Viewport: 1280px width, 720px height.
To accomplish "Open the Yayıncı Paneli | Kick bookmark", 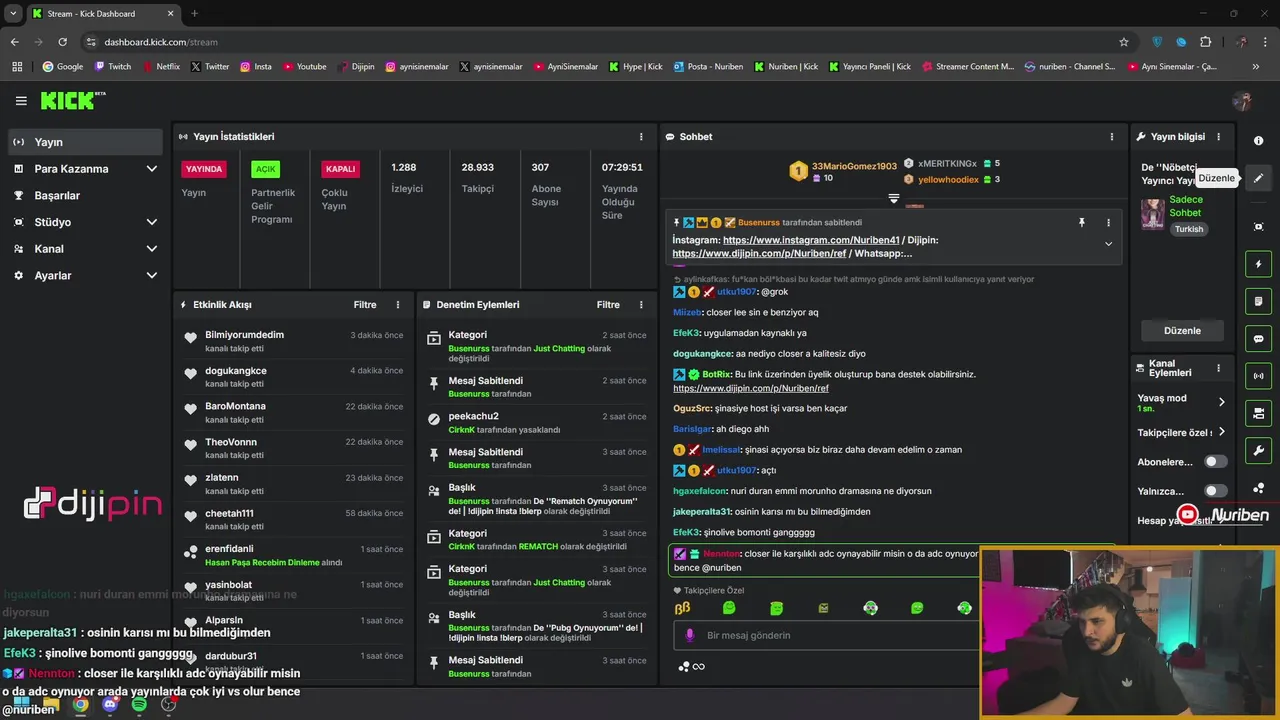I will [x=868, y=67].
